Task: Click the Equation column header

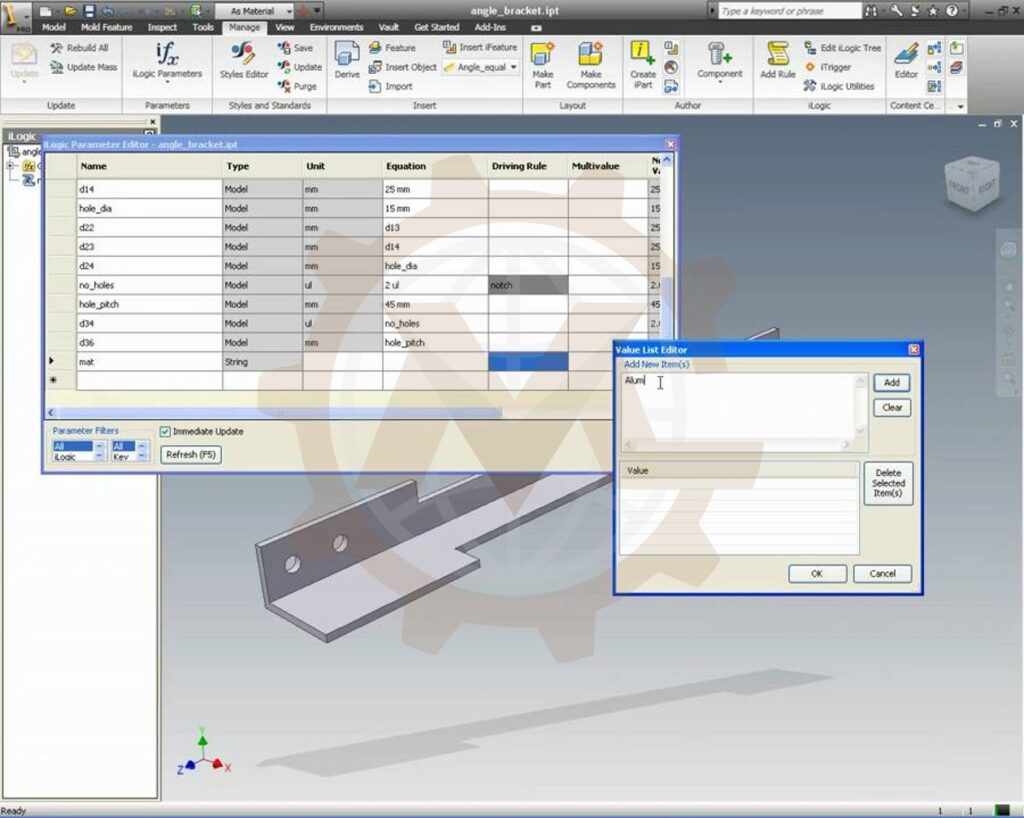Action: click(435, 166)
